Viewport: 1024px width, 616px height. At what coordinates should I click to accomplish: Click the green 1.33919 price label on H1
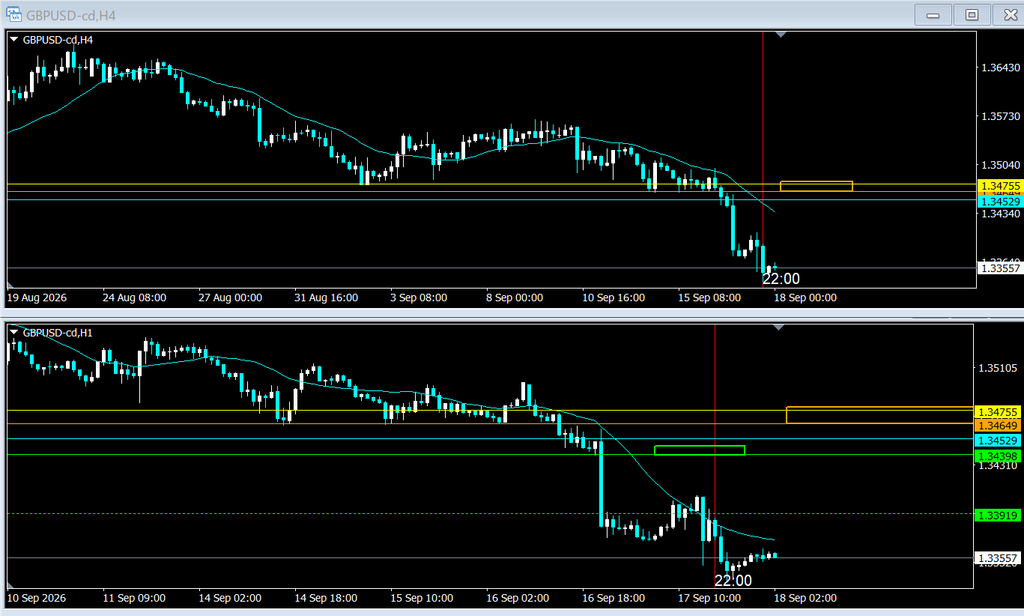click(997, 515)
